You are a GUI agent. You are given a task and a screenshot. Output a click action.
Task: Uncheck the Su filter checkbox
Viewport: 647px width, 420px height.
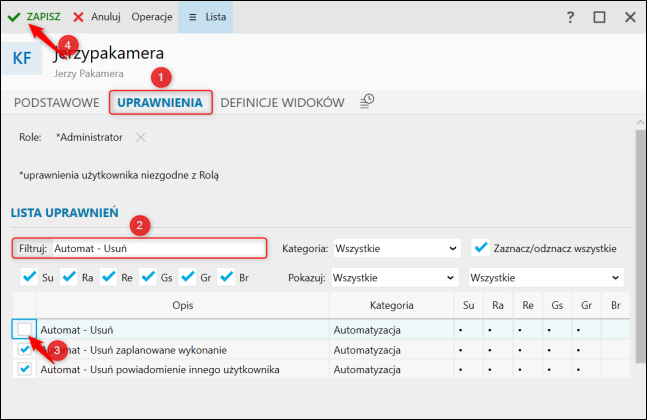pos(28,276)
